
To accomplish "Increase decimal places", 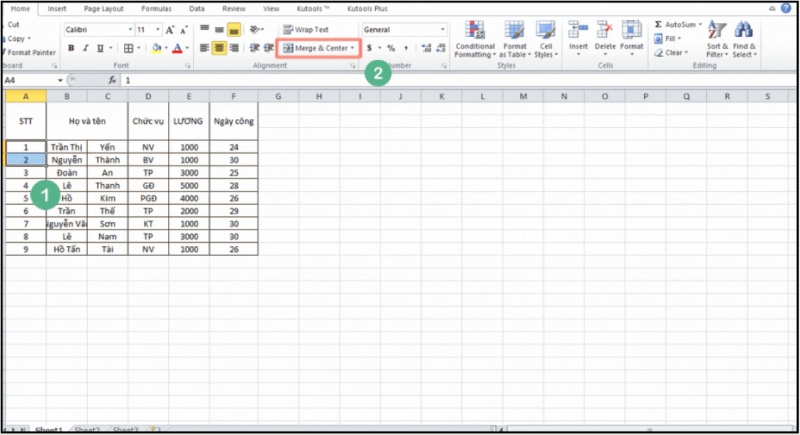I will (427, 48).
